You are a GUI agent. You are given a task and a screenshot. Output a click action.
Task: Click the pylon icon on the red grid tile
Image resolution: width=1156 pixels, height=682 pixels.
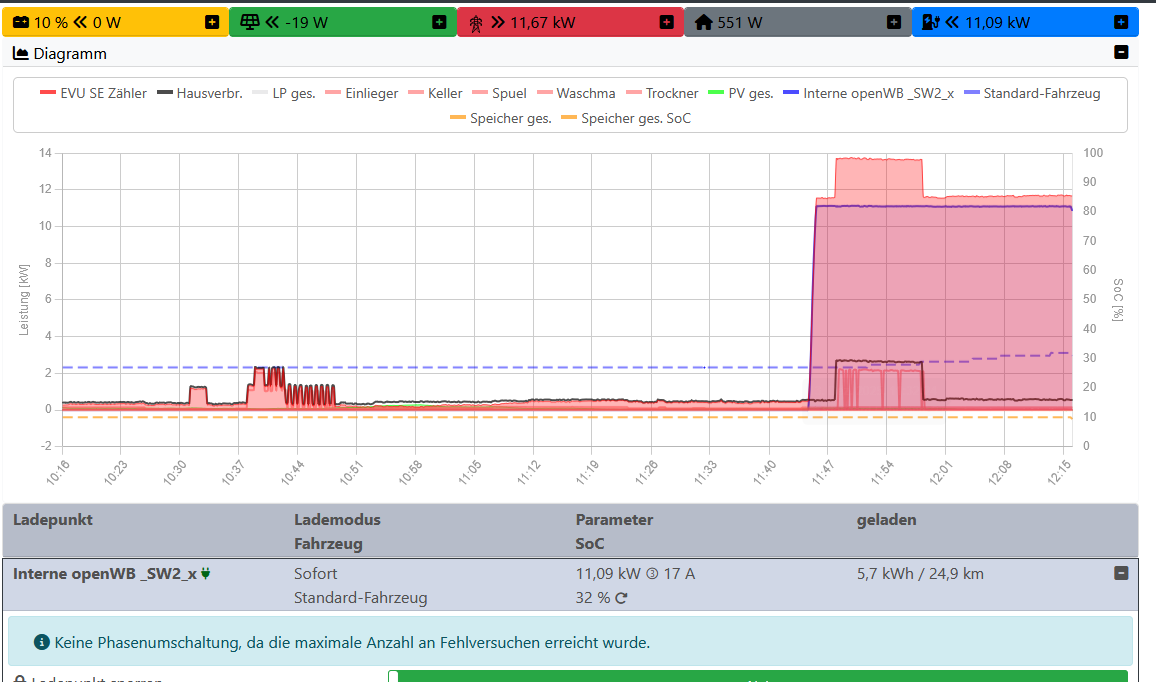point(475,21)
